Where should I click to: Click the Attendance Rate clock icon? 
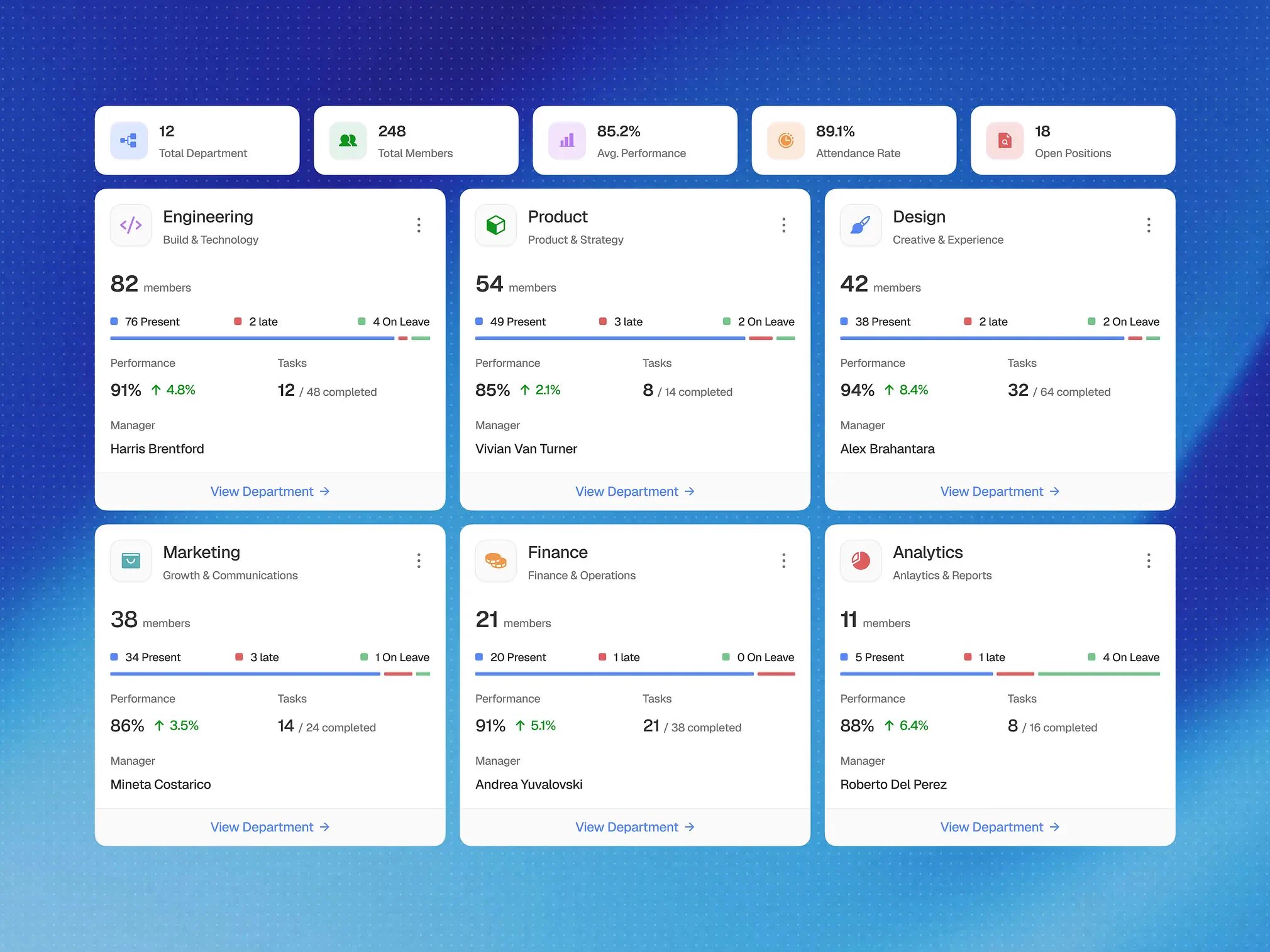[786, 141]
